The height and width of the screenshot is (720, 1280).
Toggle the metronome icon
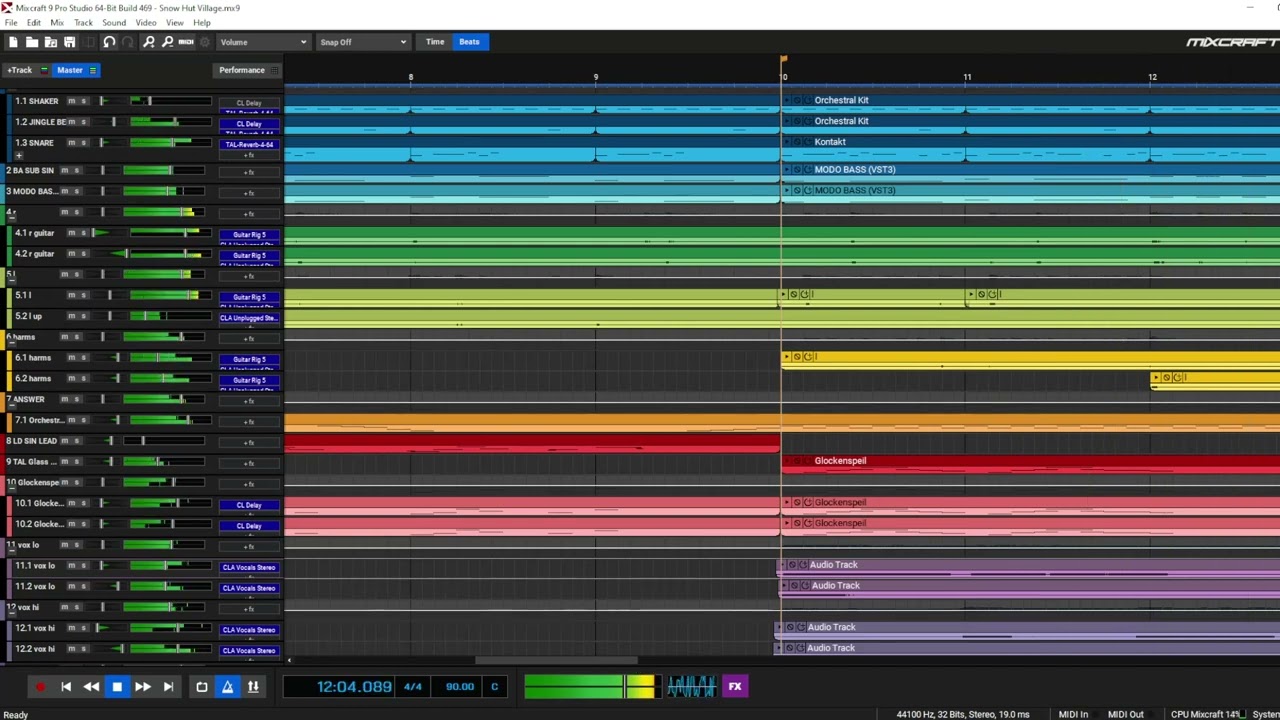coord(227,687)
